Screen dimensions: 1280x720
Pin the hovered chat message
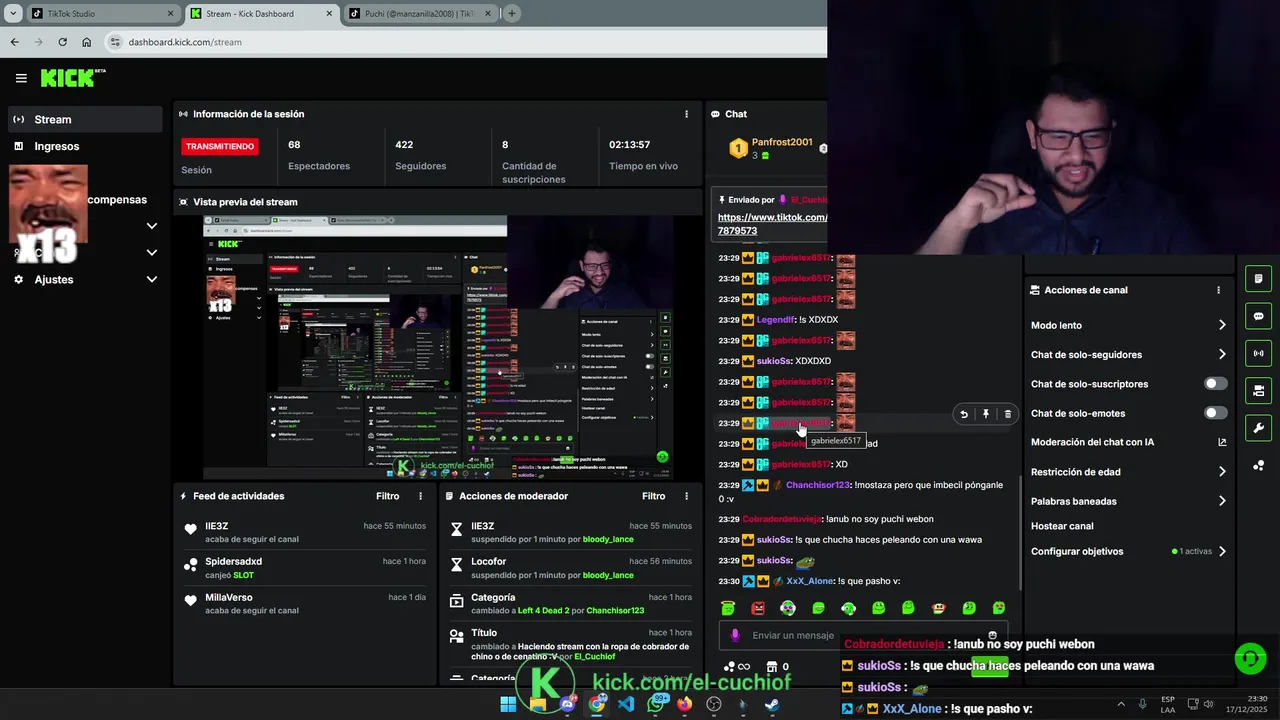point(986,414)
